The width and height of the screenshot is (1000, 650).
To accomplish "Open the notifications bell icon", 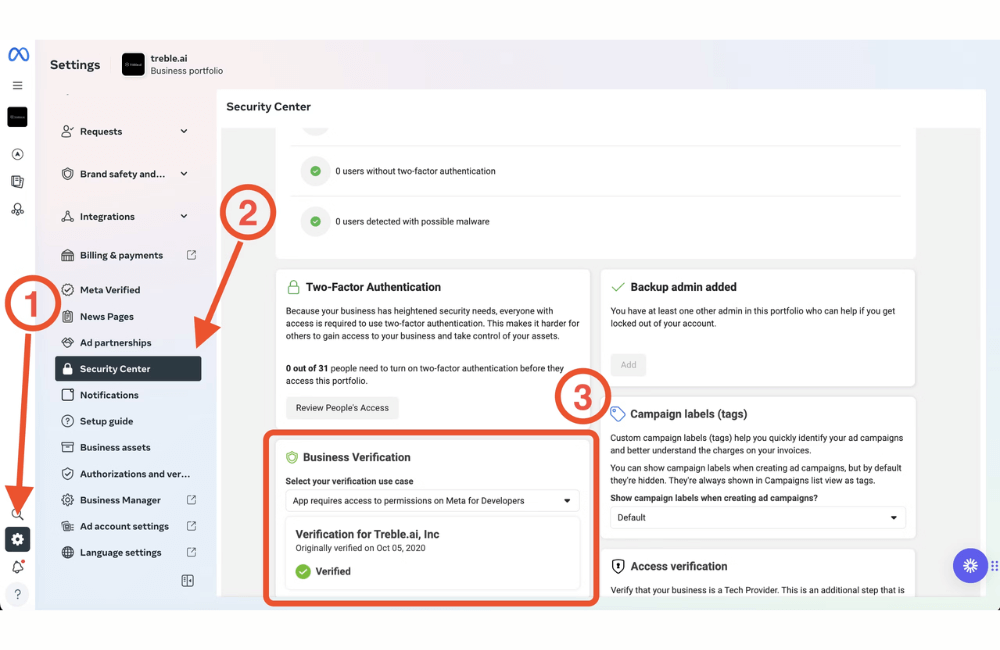I will point(18,567).
